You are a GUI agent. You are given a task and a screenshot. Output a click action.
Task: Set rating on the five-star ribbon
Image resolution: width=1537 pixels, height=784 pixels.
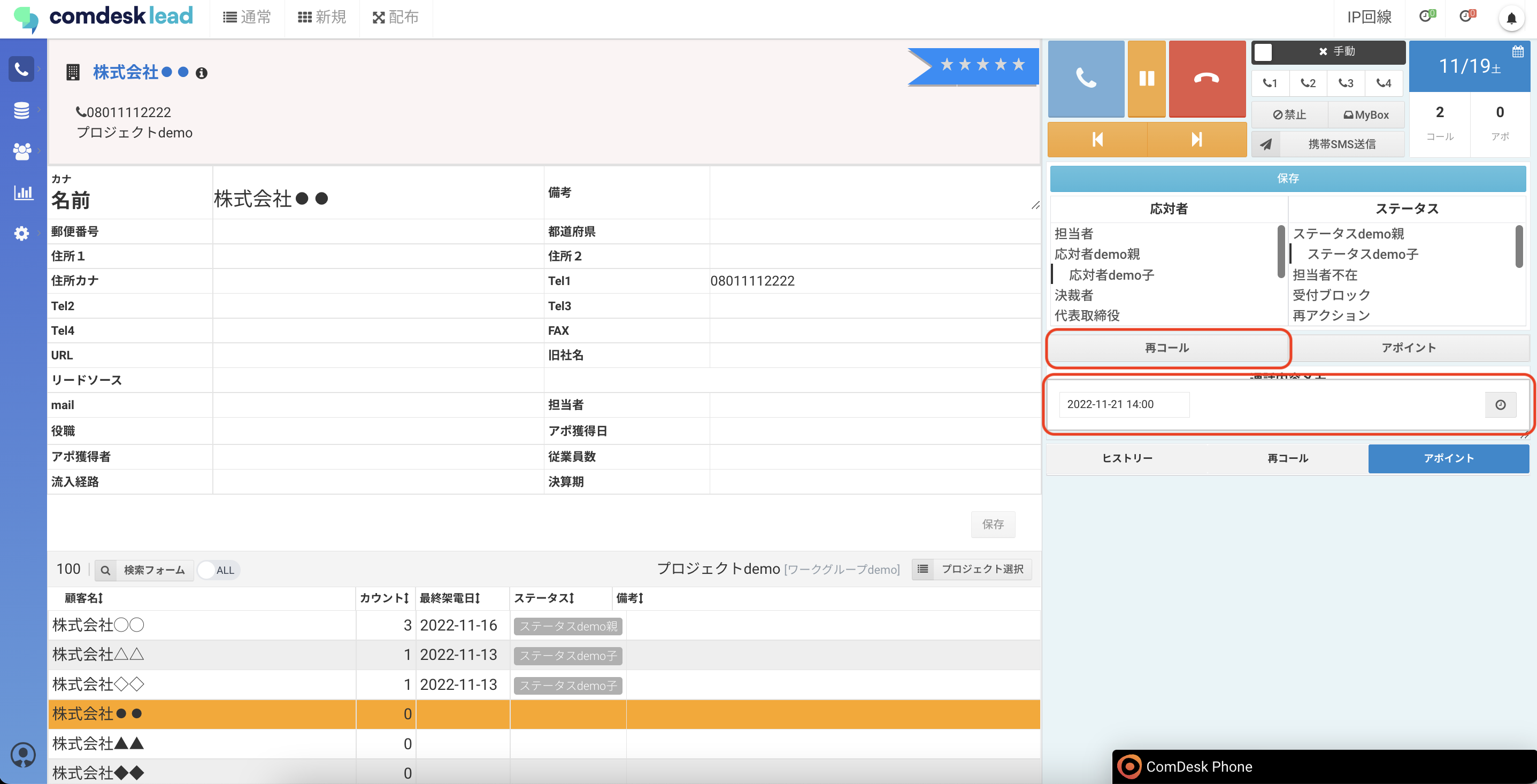[x=982, y=64]
